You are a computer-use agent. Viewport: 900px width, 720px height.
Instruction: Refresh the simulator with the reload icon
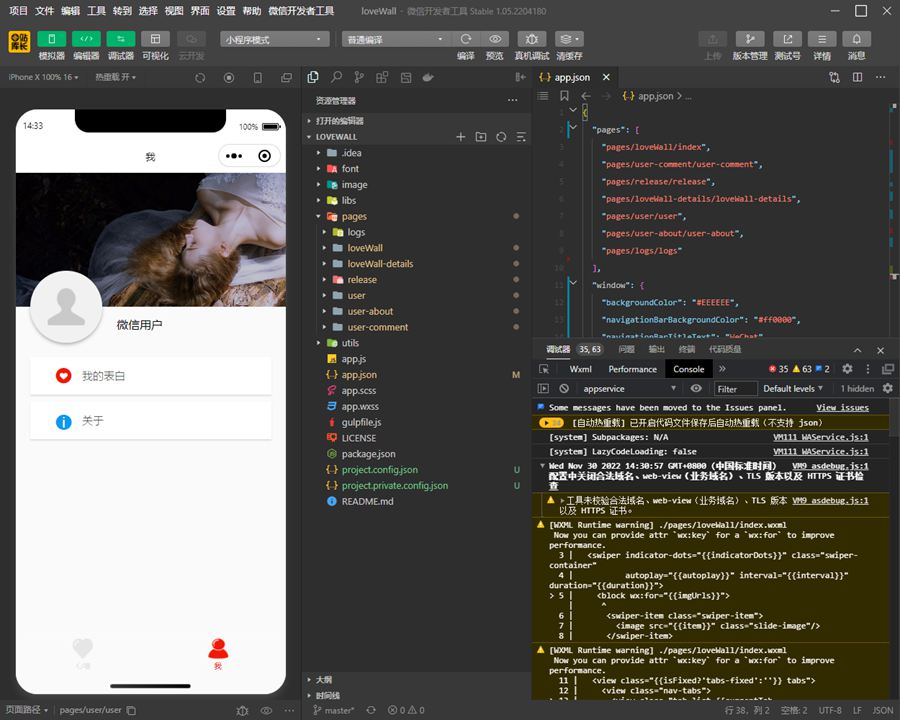point(202,77)
